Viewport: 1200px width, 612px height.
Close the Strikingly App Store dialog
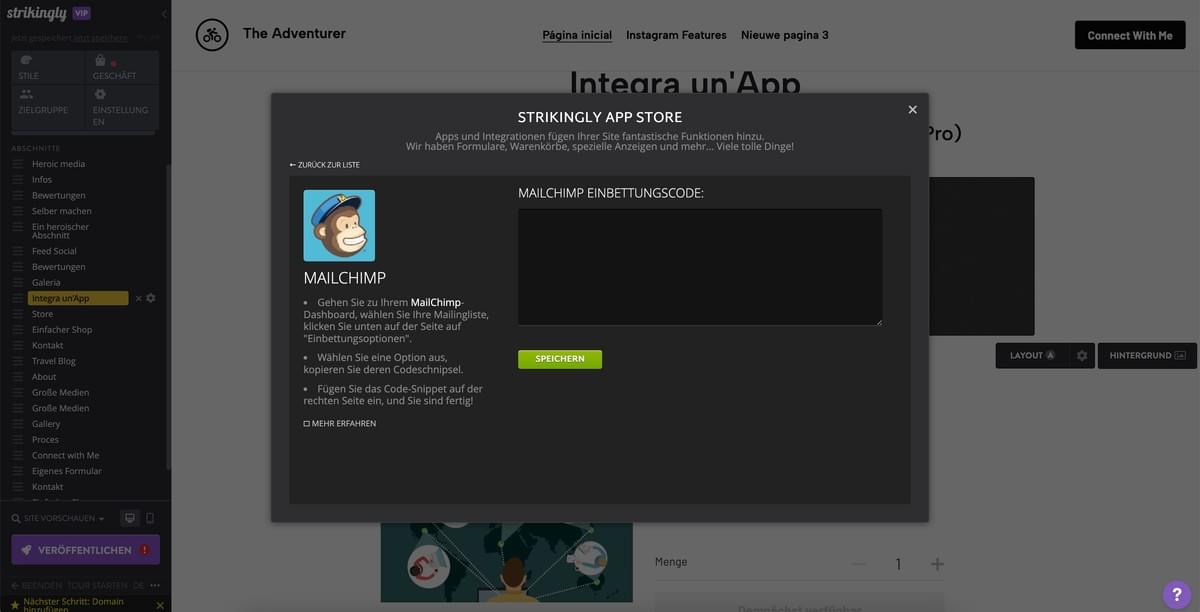click(x=912, y=110)
